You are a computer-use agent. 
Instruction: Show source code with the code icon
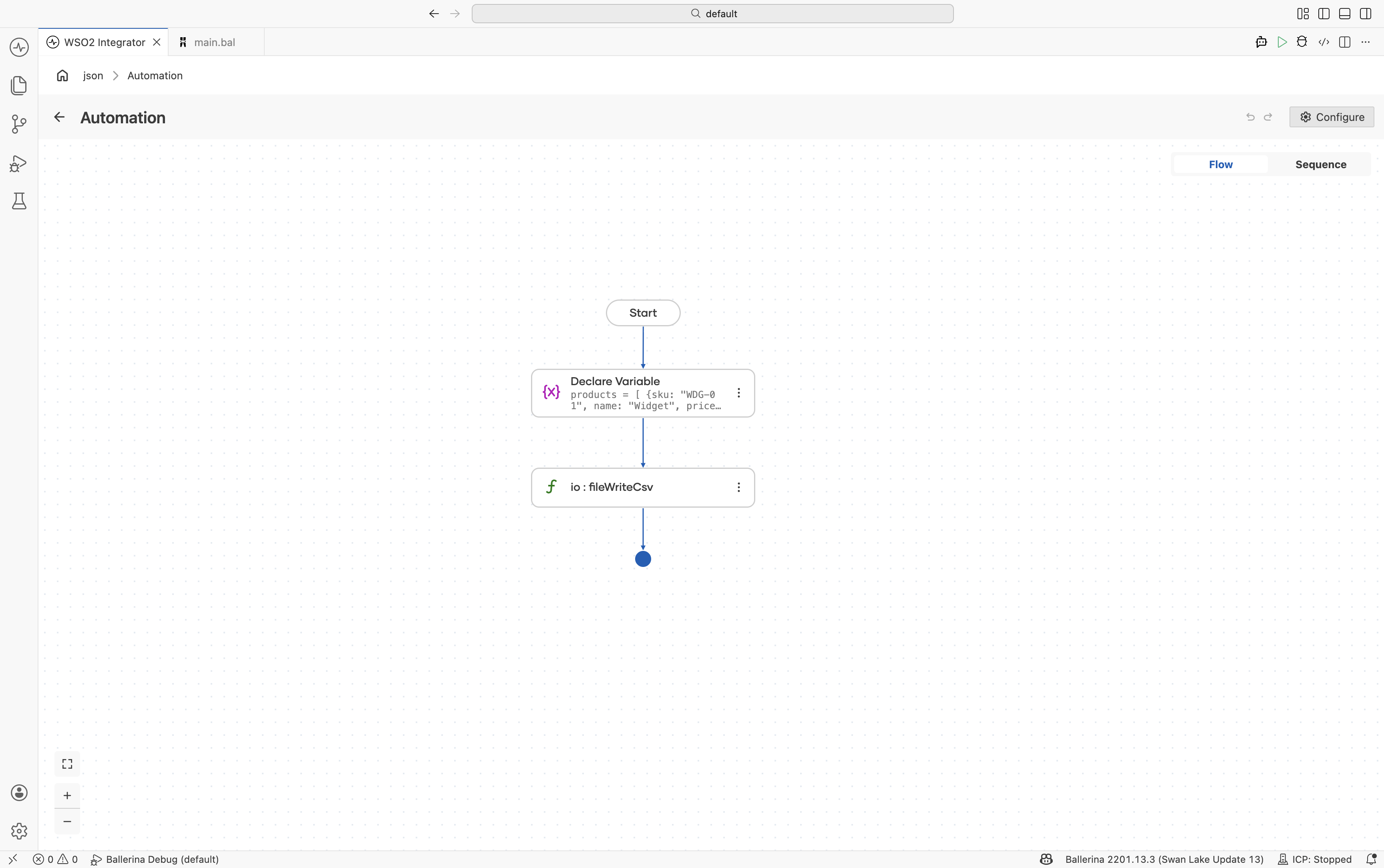click(x=1324, y=42)
